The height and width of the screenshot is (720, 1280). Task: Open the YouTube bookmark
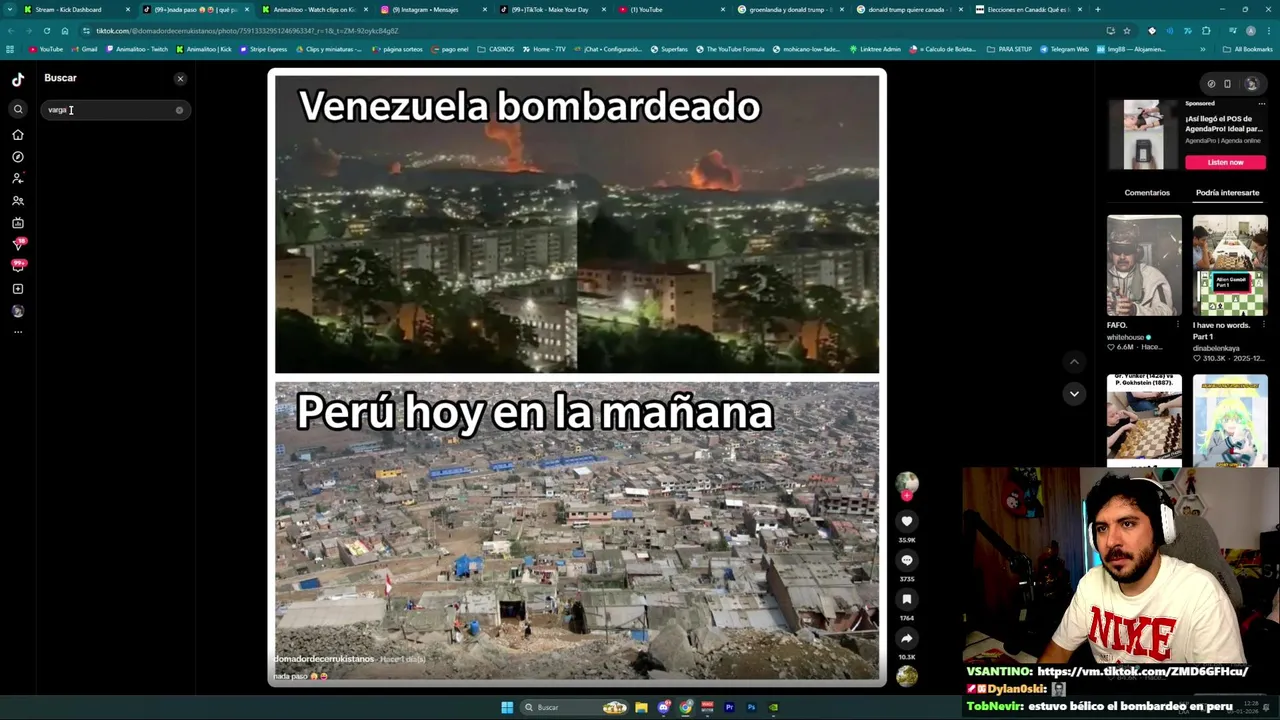[x=46, y=49]
